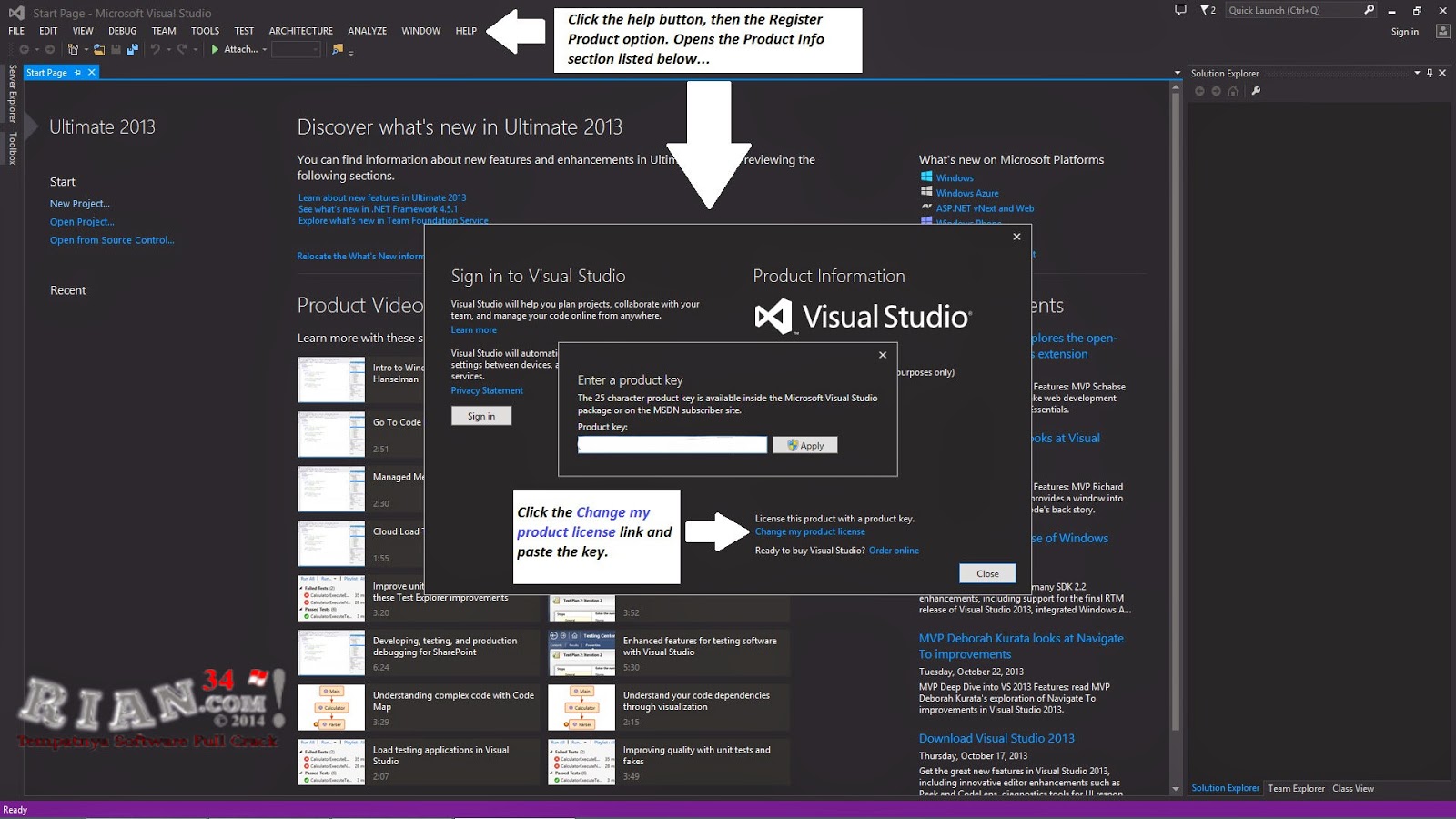Image resolution: width=1456 pixels, height=819 pixels.
Task: Click the Navigate Backward toolbar arrow
Action: click(25, 49)
